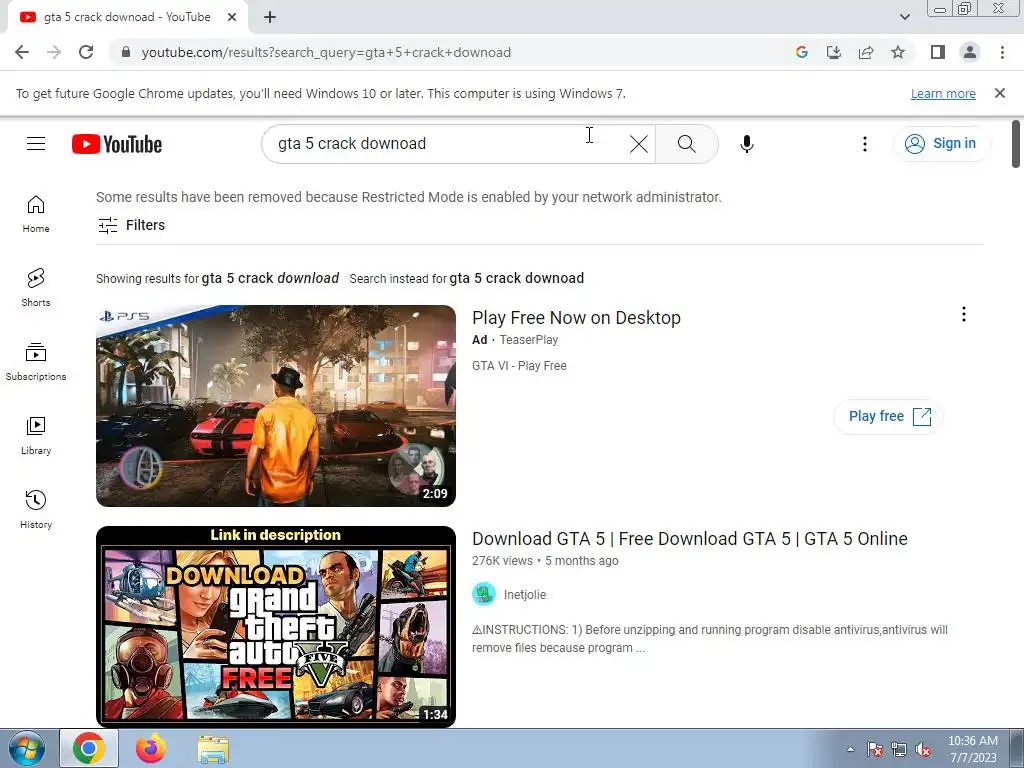Open Chrome three-dot main menu
This screenshot has height=768, width=1024.
pos(1002,52)
